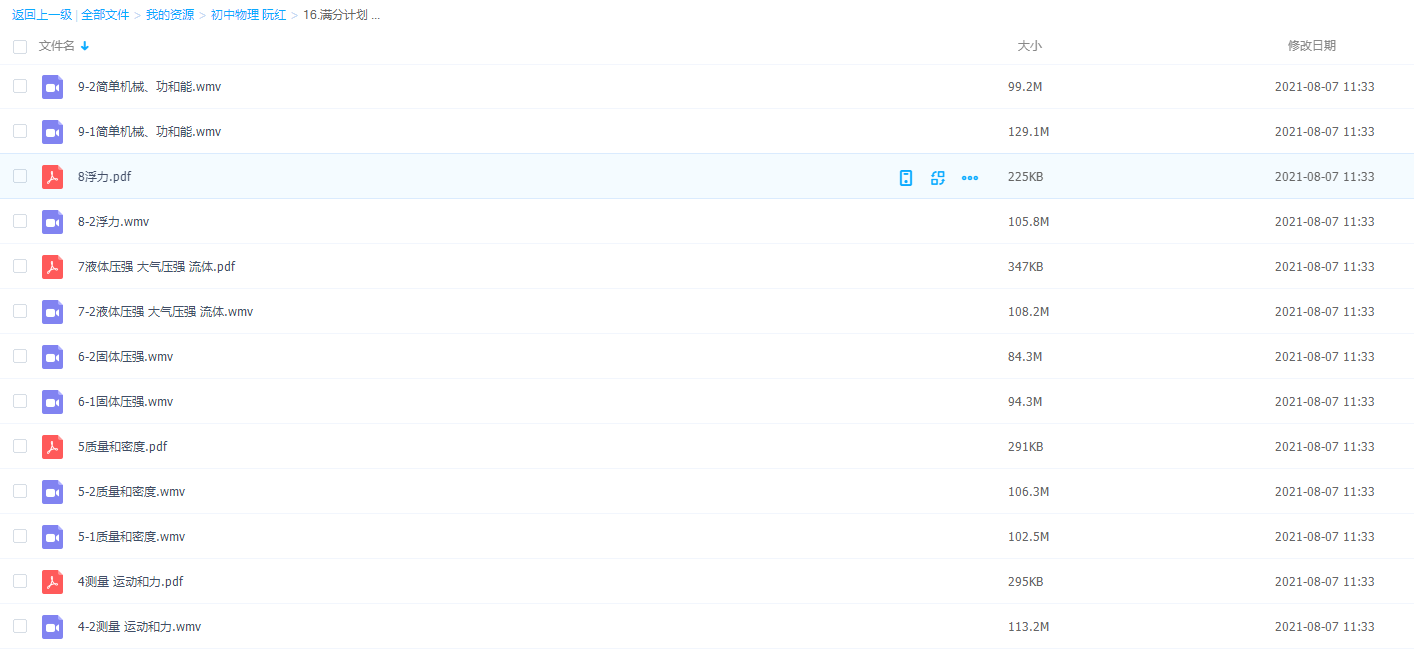This screenshot has width=1414, height=650.
Task: Sort files by the 修改日期 column header
Action: click(x=1311, y=46)
